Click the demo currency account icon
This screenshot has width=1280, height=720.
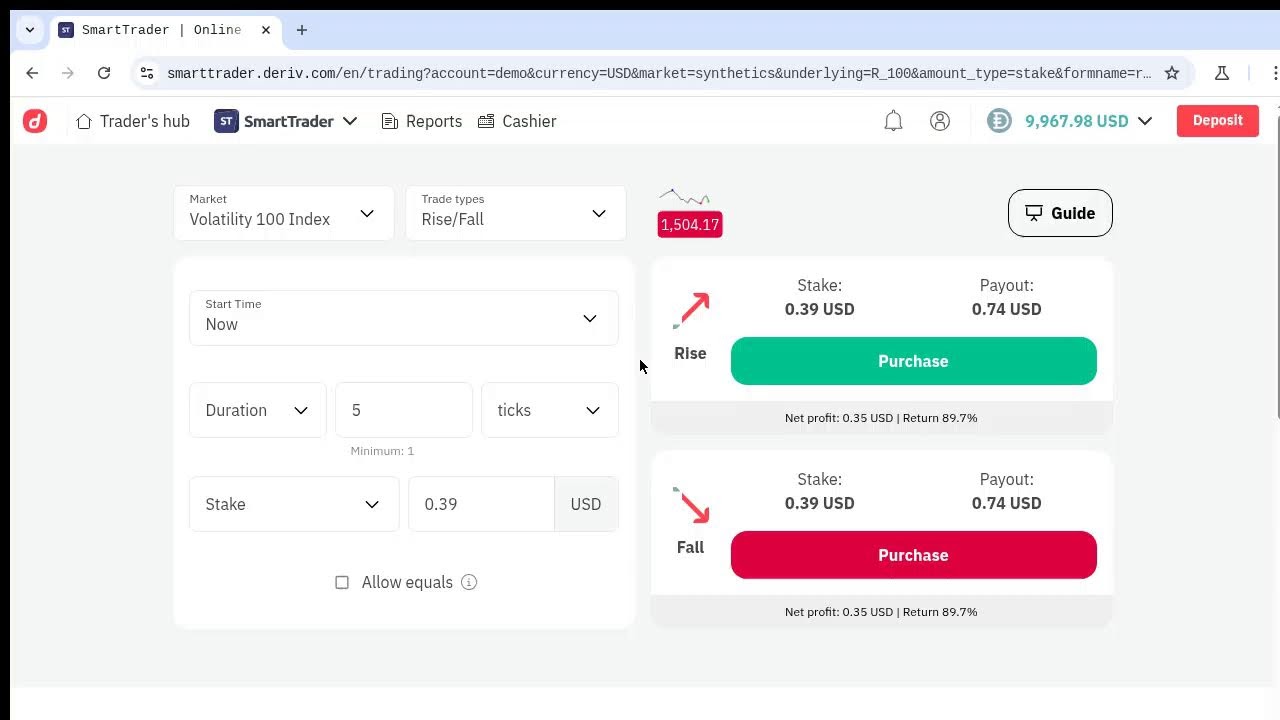999,121
